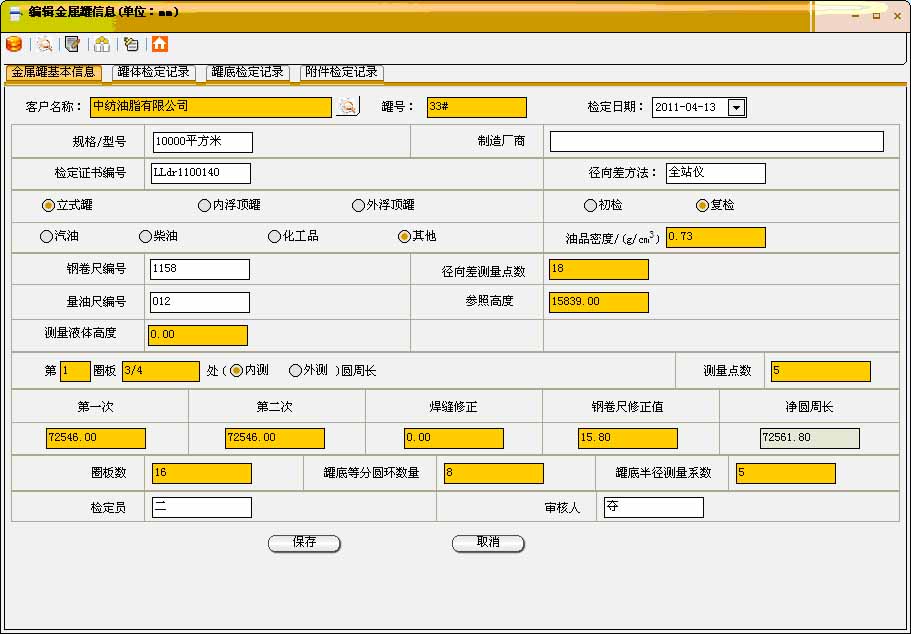Open the 附件检定记录 tab
Viewport: 911px width, 634px height.
pos(342,72)
